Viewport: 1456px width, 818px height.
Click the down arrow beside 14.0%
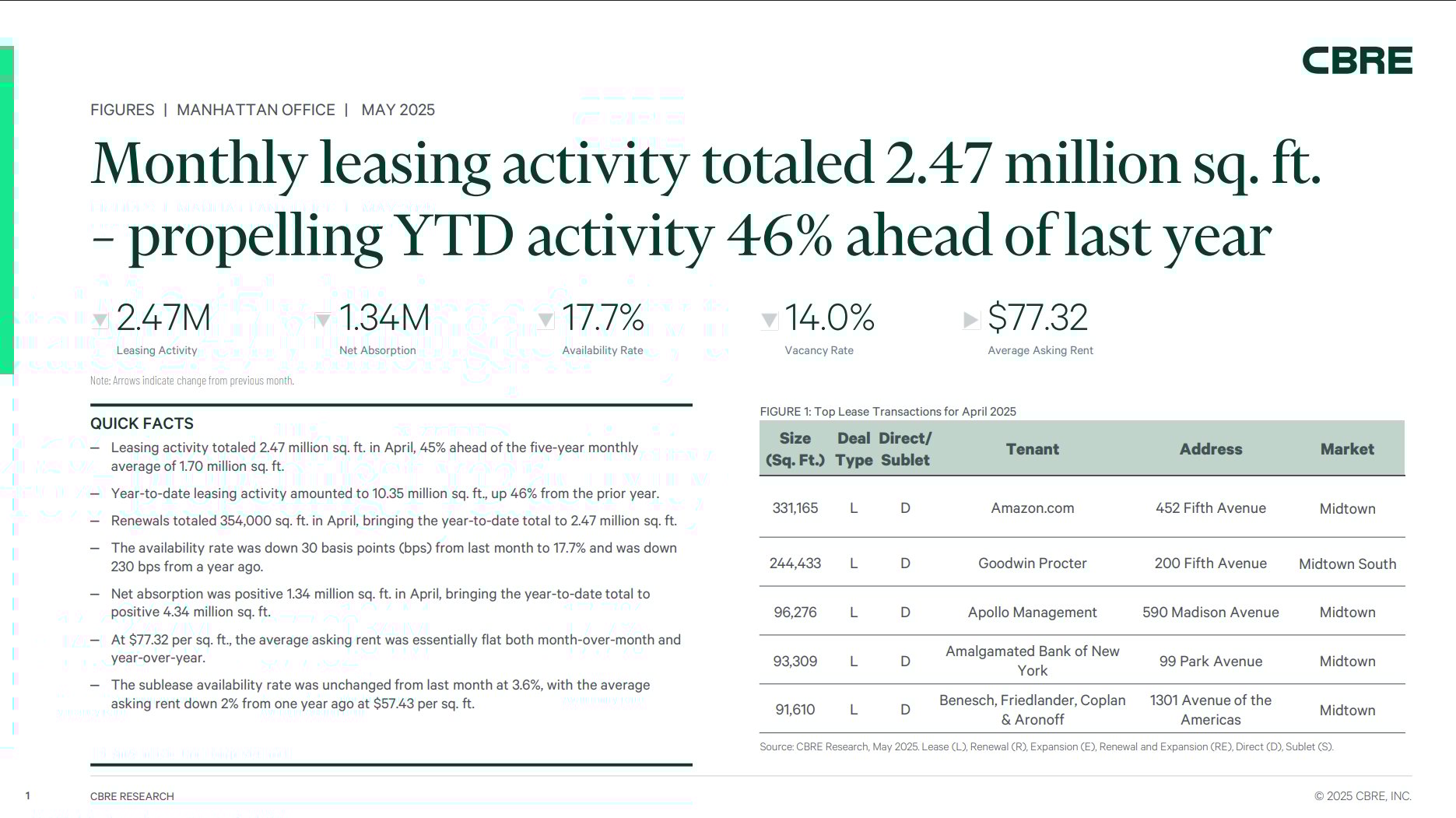coord(769,320)
